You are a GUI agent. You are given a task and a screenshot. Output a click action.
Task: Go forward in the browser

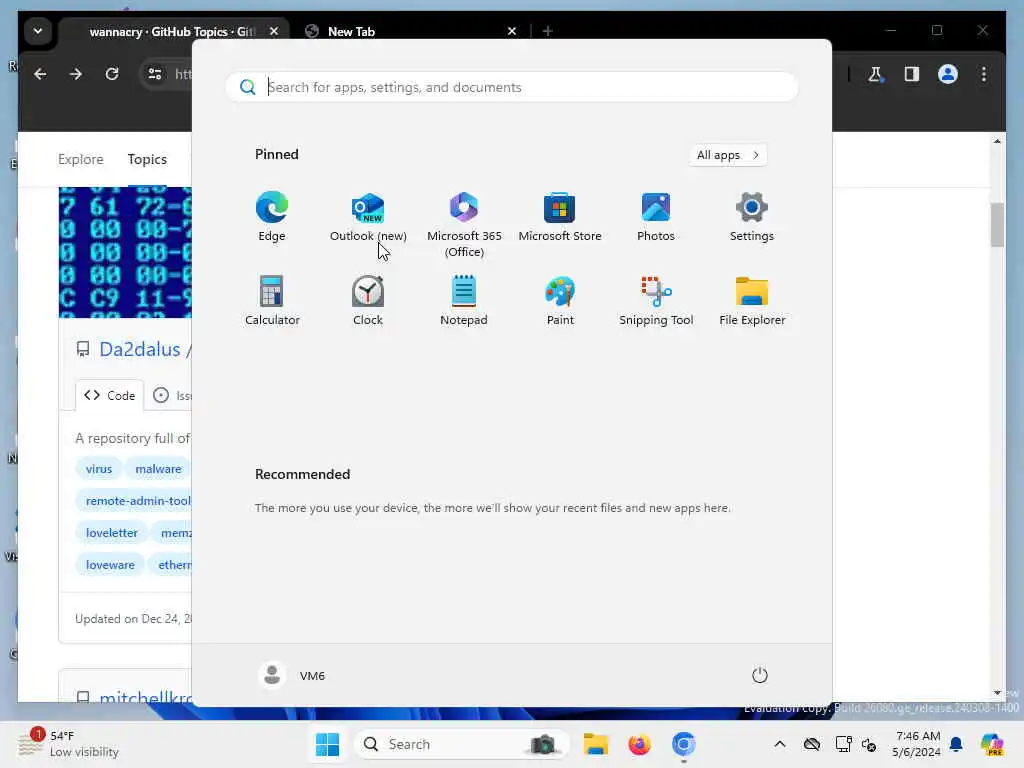click(x=76, y=74)
